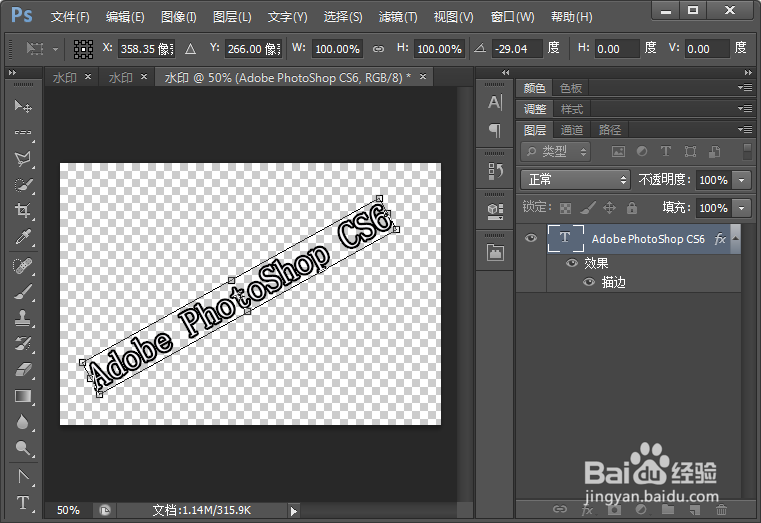Viewport: 761px width, 523px height.
Task: Select the Horizontal Type tool
Action: click(23, 503)
